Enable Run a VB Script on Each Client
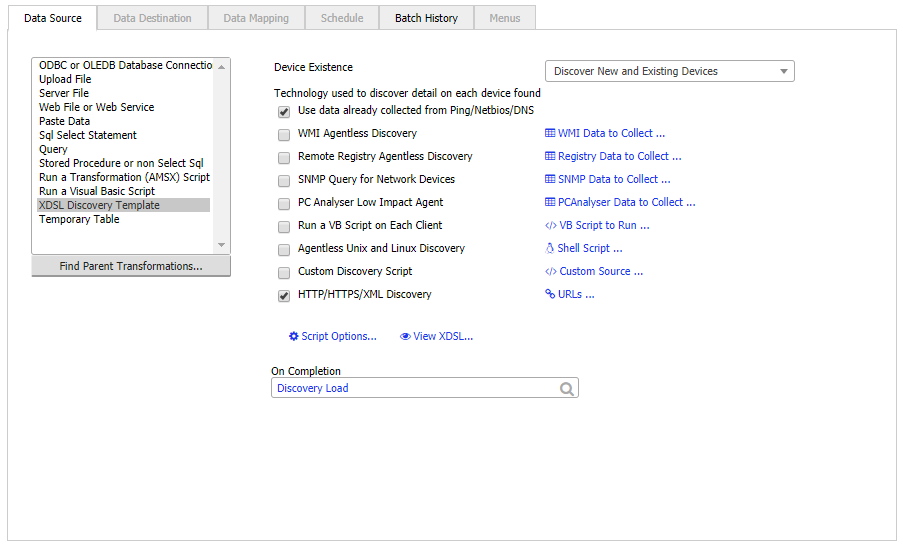The width and height of the screenshot is (903, 548). (x=284, y=227)
